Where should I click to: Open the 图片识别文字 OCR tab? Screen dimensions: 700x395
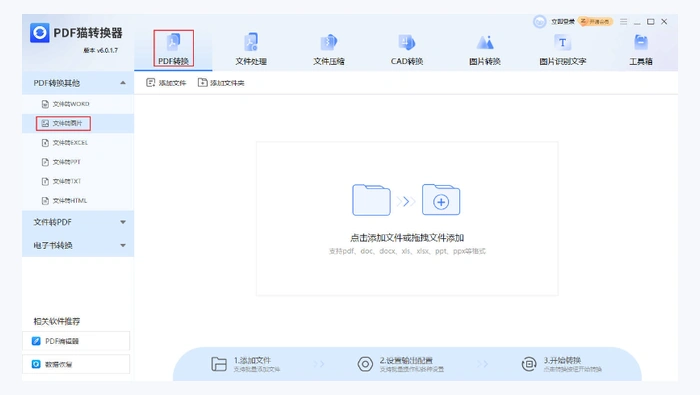point(562,49)
